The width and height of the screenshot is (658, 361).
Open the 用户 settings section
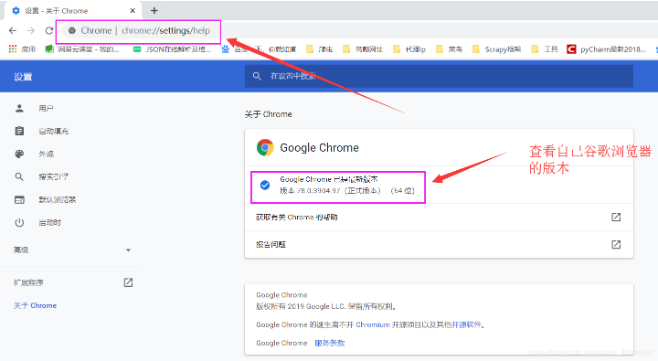coord(46,108)
